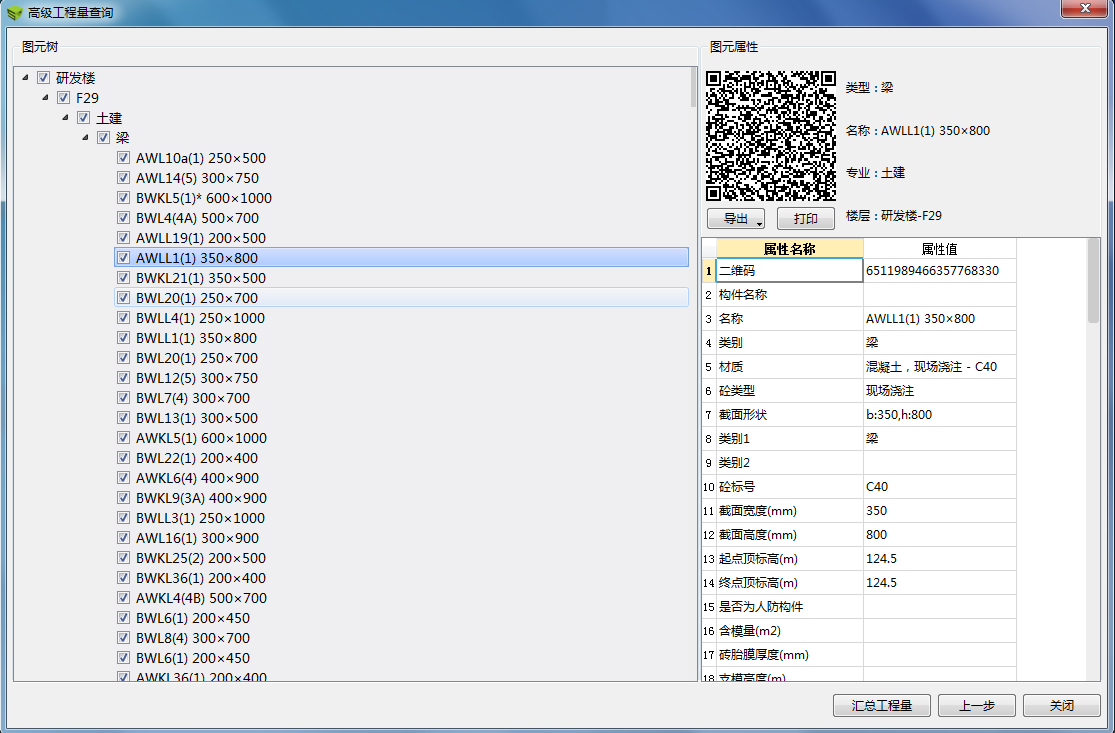This screenshot has height=733, width=1115.
Task: Uncheck the 研发楼 root checkbox
Action: point(43,77)
